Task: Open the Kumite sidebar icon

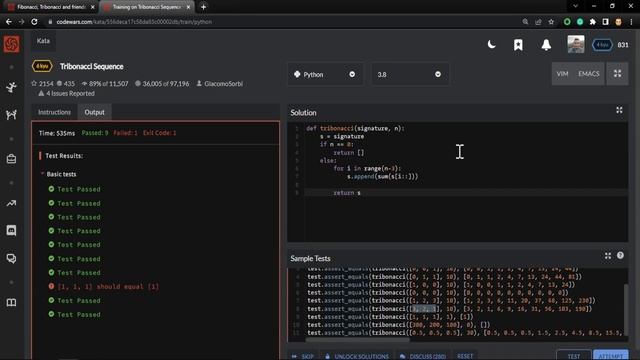Action: [11, 114]
